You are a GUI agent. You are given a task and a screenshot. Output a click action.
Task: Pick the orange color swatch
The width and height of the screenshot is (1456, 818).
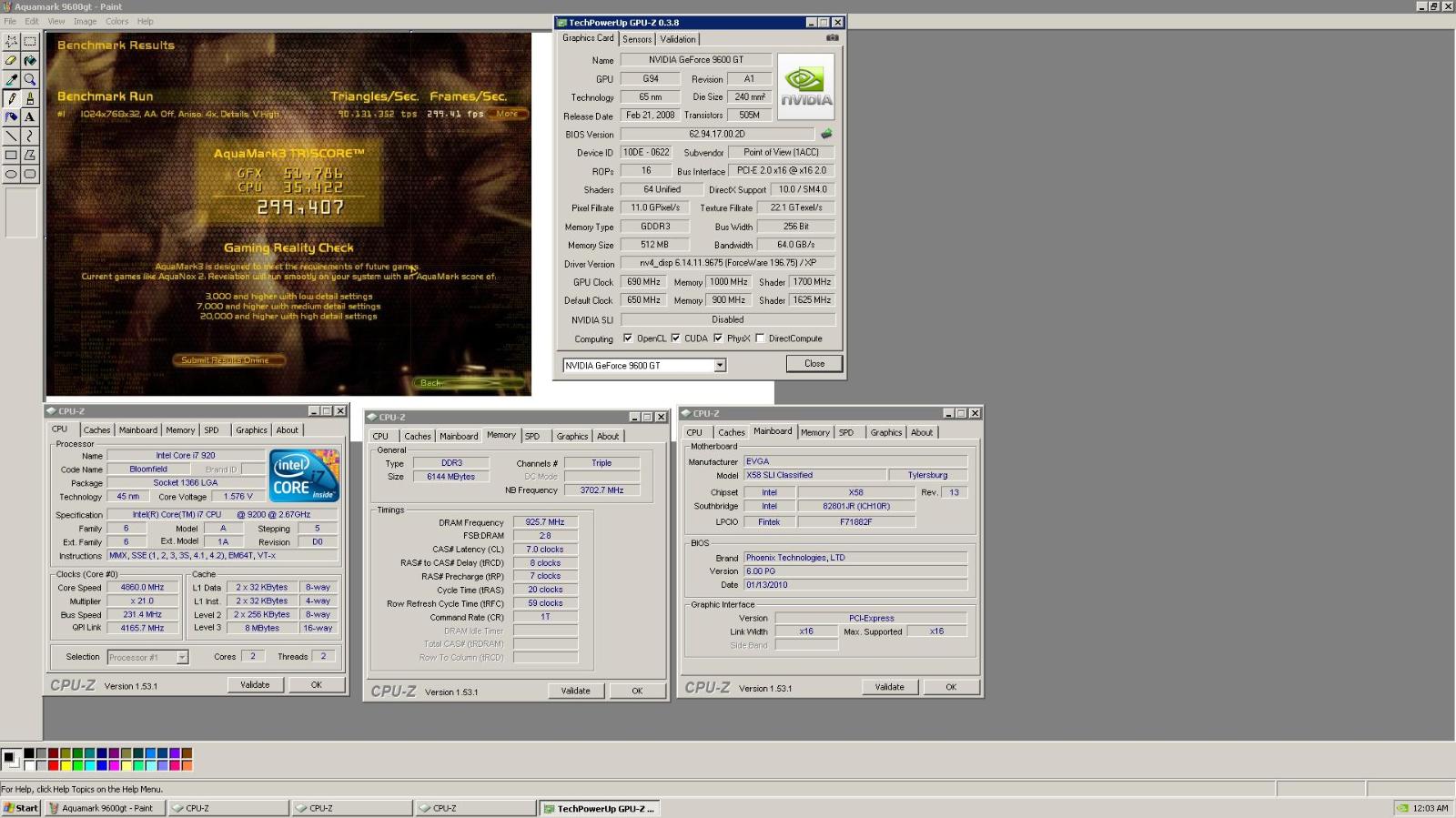point(186,765)
